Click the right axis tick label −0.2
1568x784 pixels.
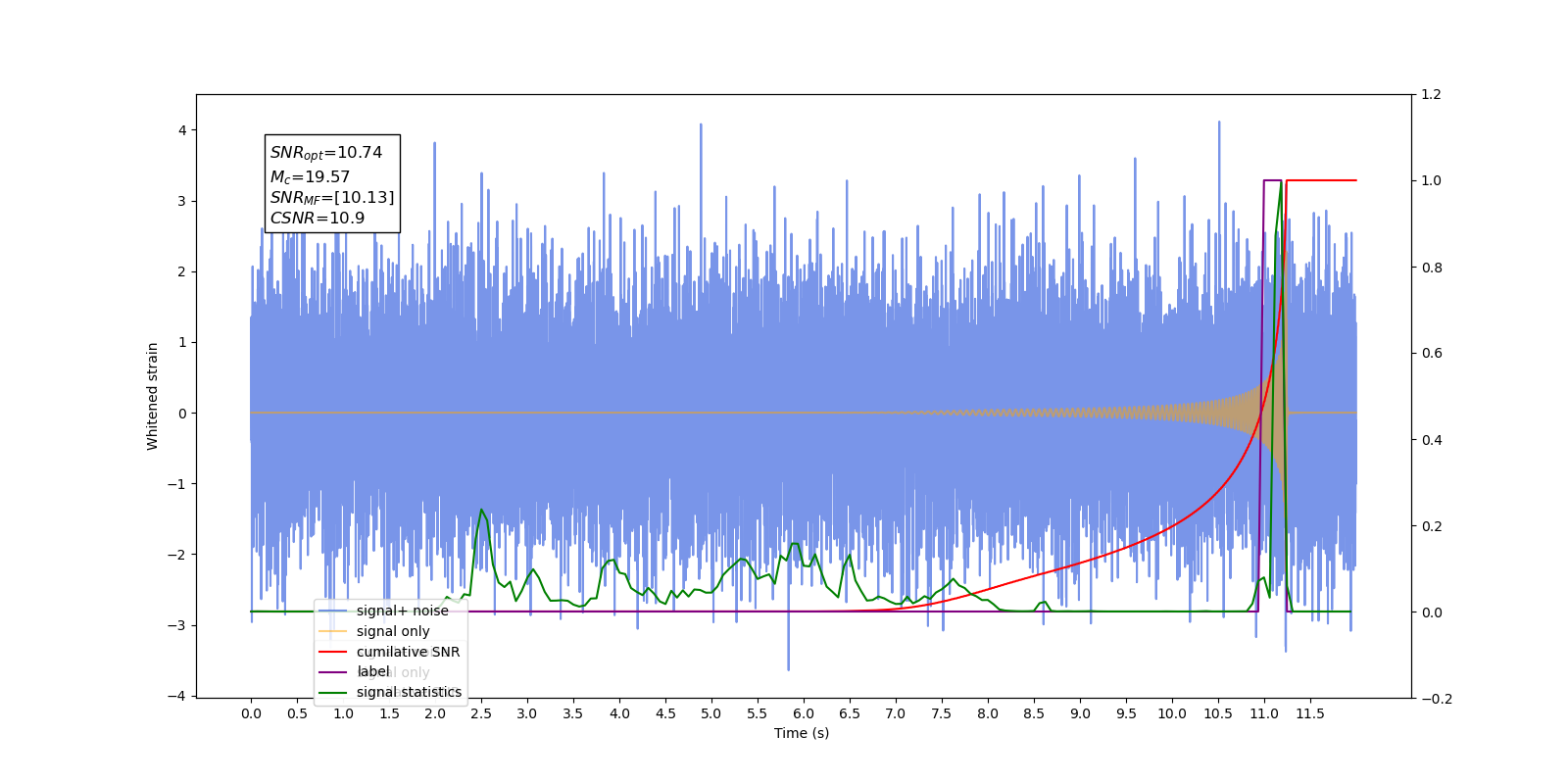(x=1436, y=699)
